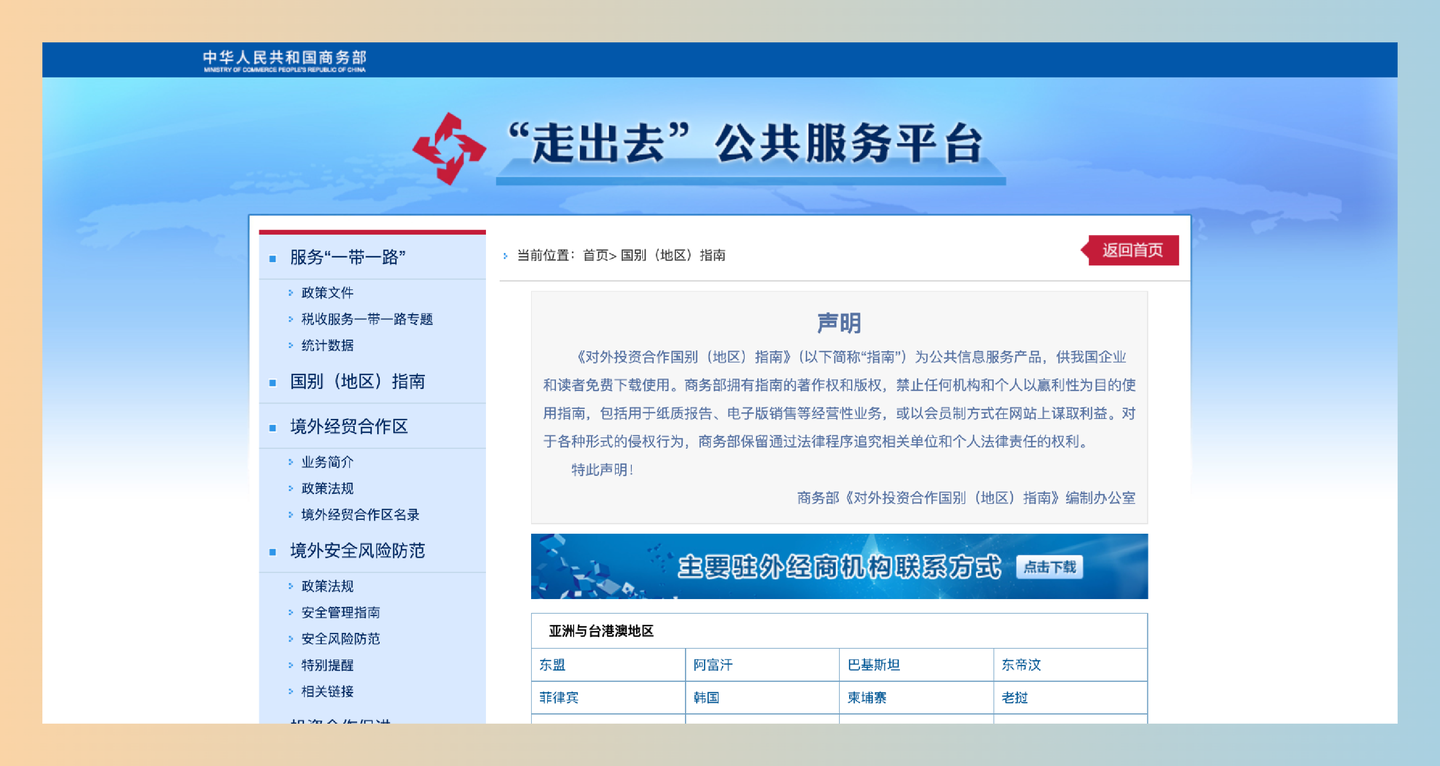
Task: Open the 阿富汗 guide link
Action: pos(713,664)
